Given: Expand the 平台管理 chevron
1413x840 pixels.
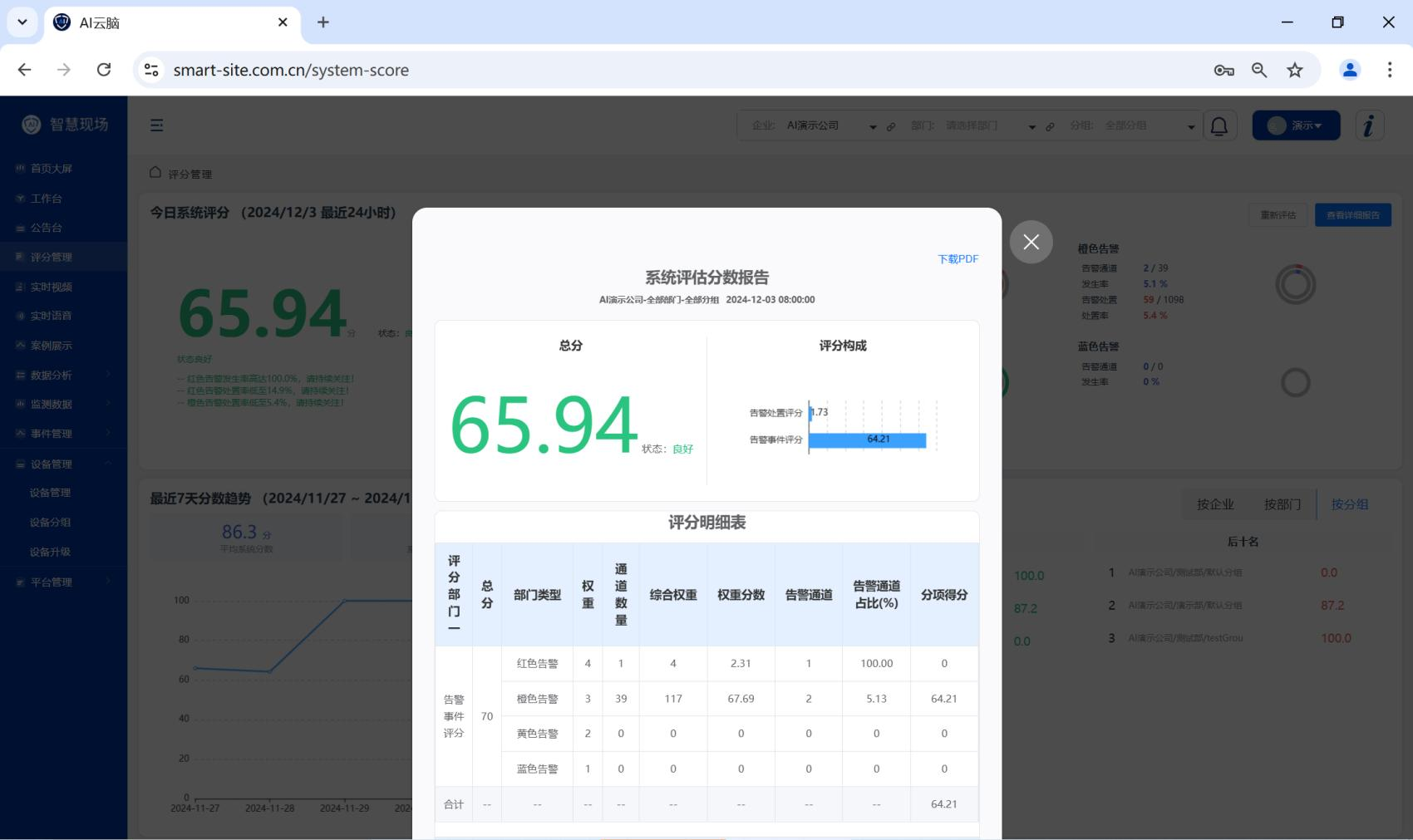Looking at the screenshot, I should [108, 582].
